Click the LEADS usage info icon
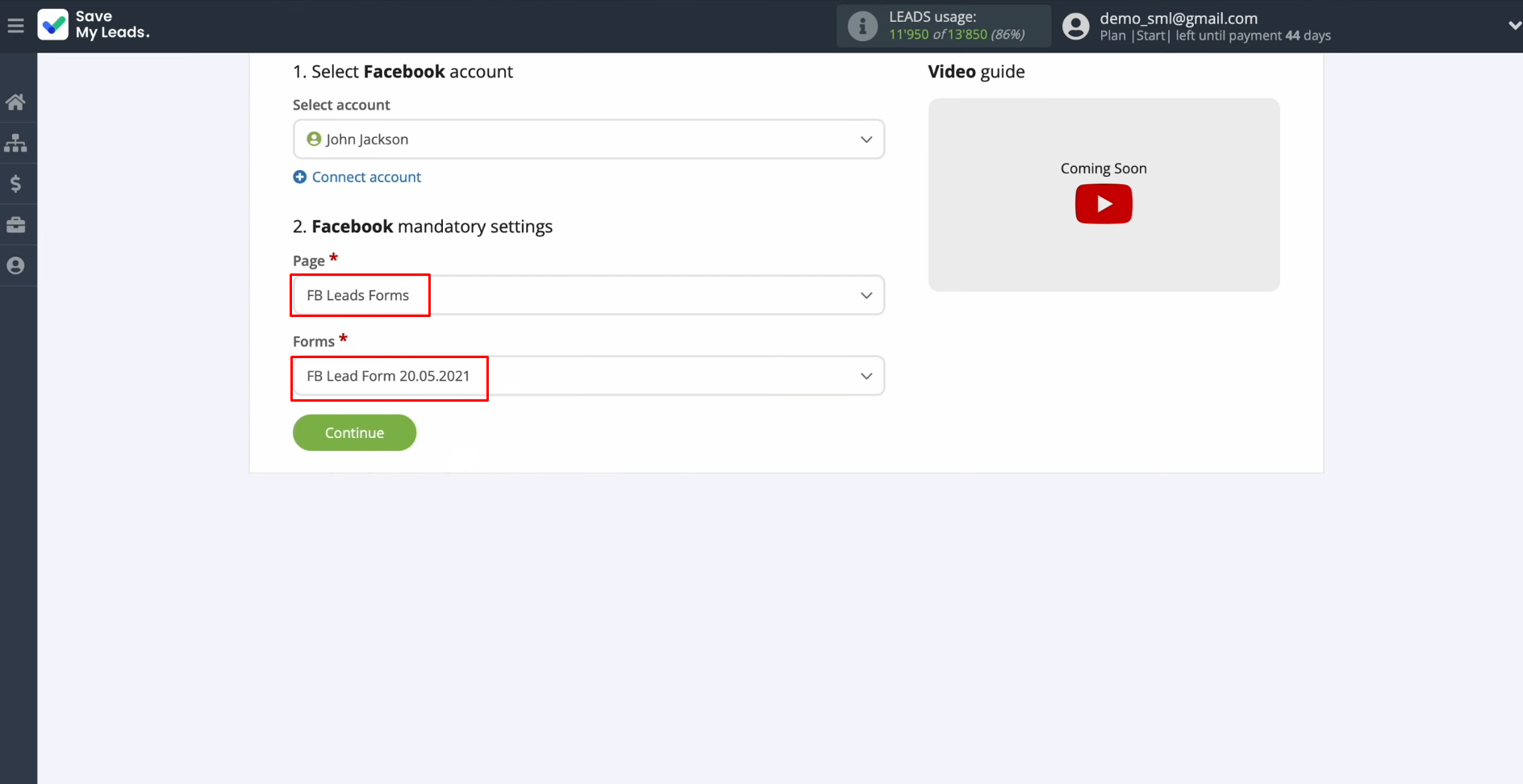The width and height of the screenshot is (1523, 784). [x=862, y=26]
